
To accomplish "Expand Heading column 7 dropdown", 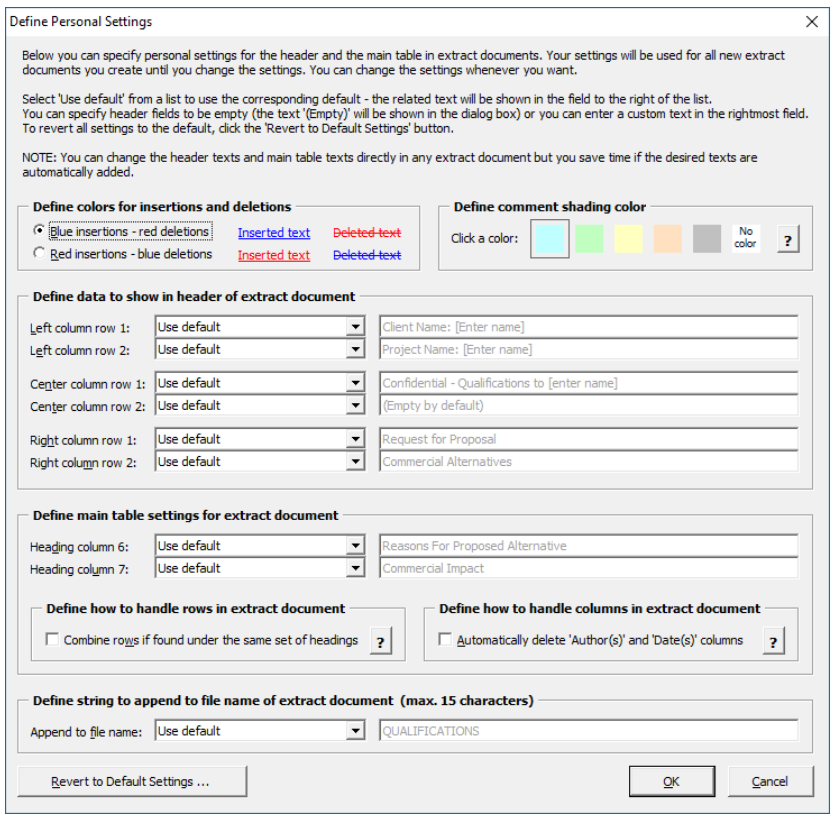I will pyautogui.click(x=355, y=567).
